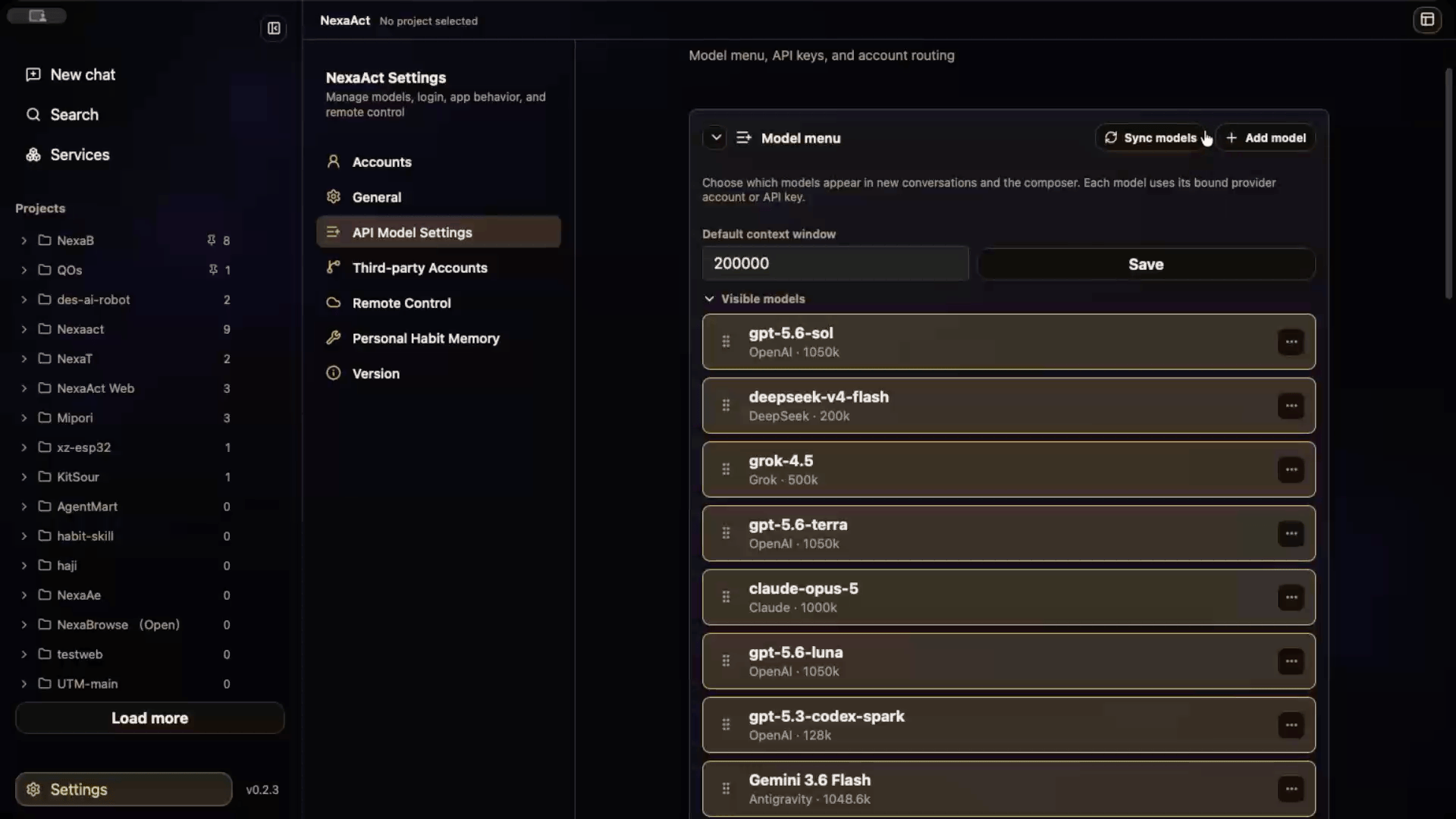Grab the drag handle of gpt-5.6-sol

[x=726, y=342]
